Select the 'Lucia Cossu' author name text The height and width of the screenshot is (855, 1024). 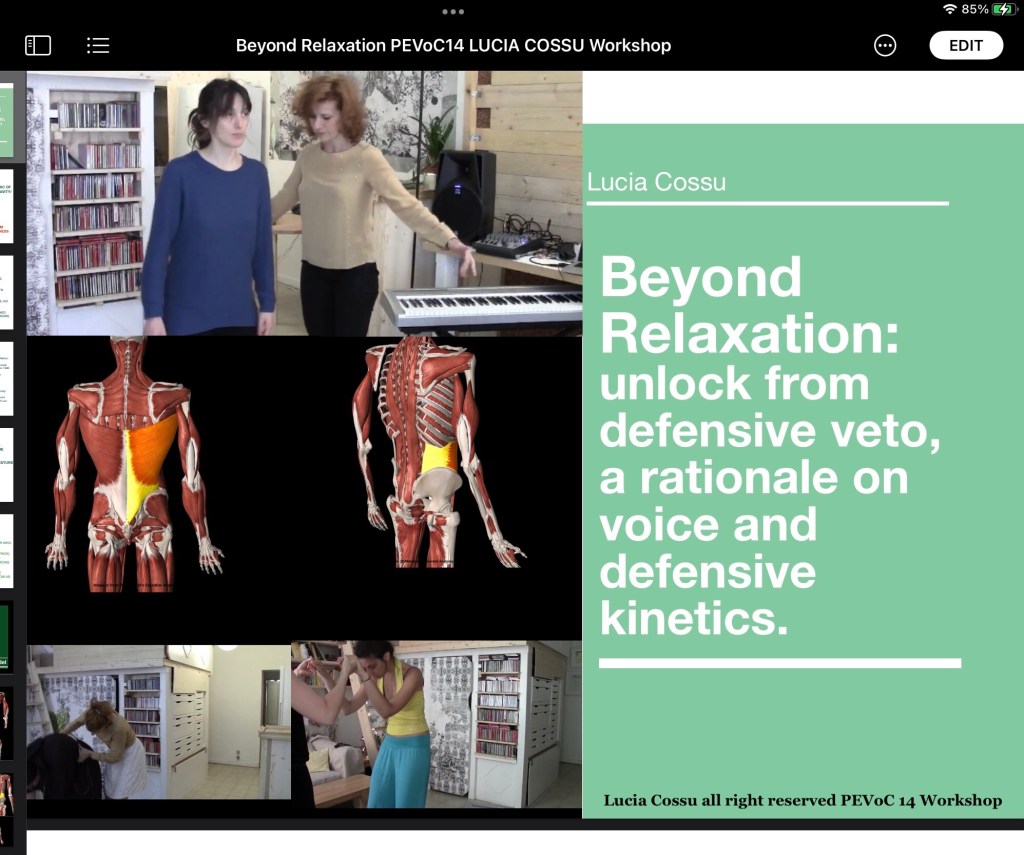coord(656,181)
